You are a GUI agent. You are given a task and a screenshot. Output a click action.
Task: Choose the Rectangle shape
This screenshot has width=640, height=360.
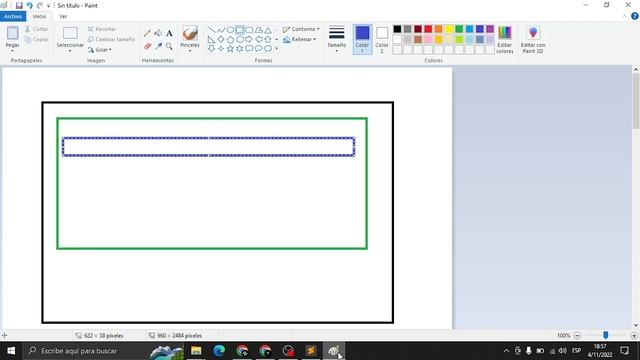(240, 30)
